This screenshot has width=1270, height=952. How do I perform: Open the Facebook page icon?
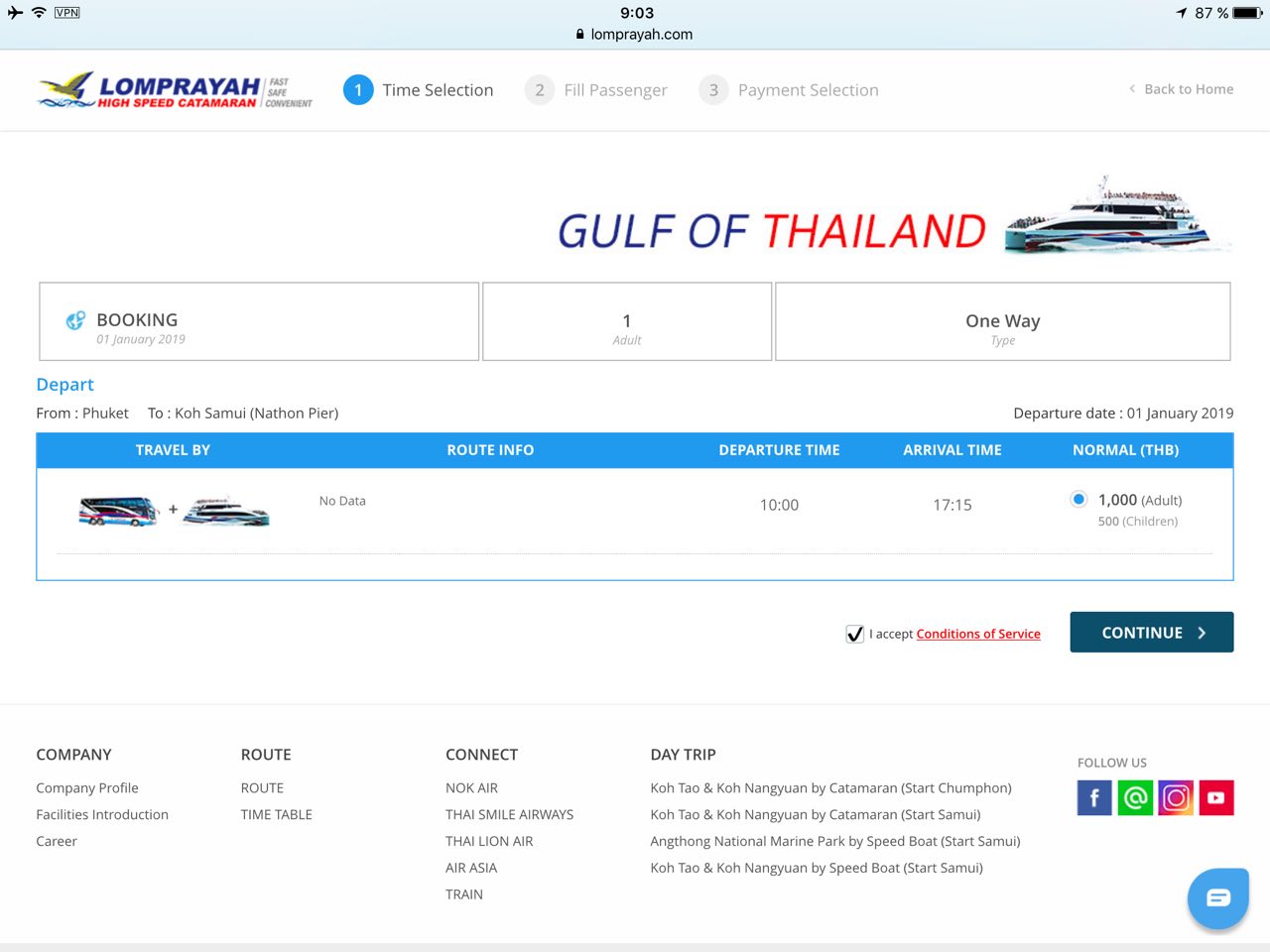pos(1094,797)
